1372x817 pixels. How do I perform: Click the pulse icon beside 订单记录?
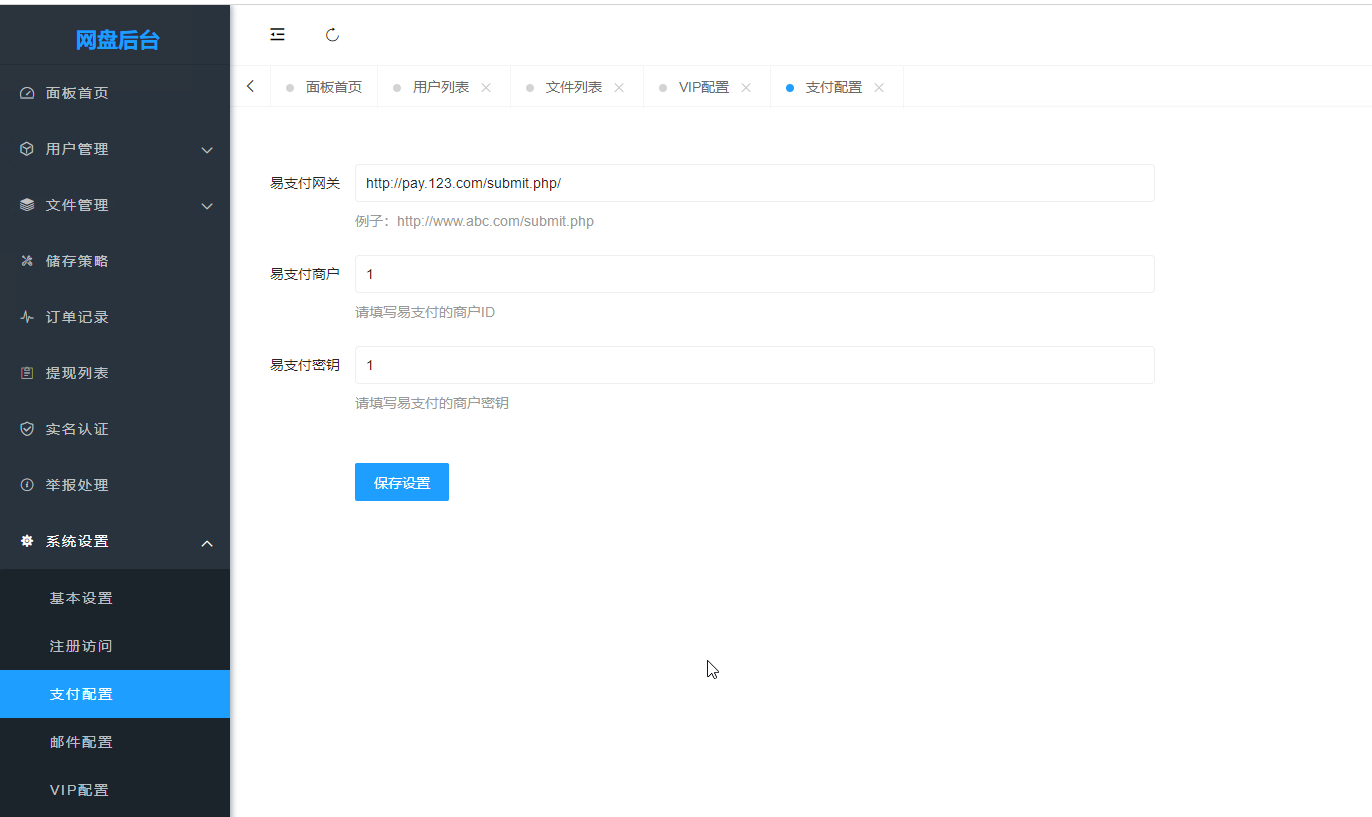point(27,317)
